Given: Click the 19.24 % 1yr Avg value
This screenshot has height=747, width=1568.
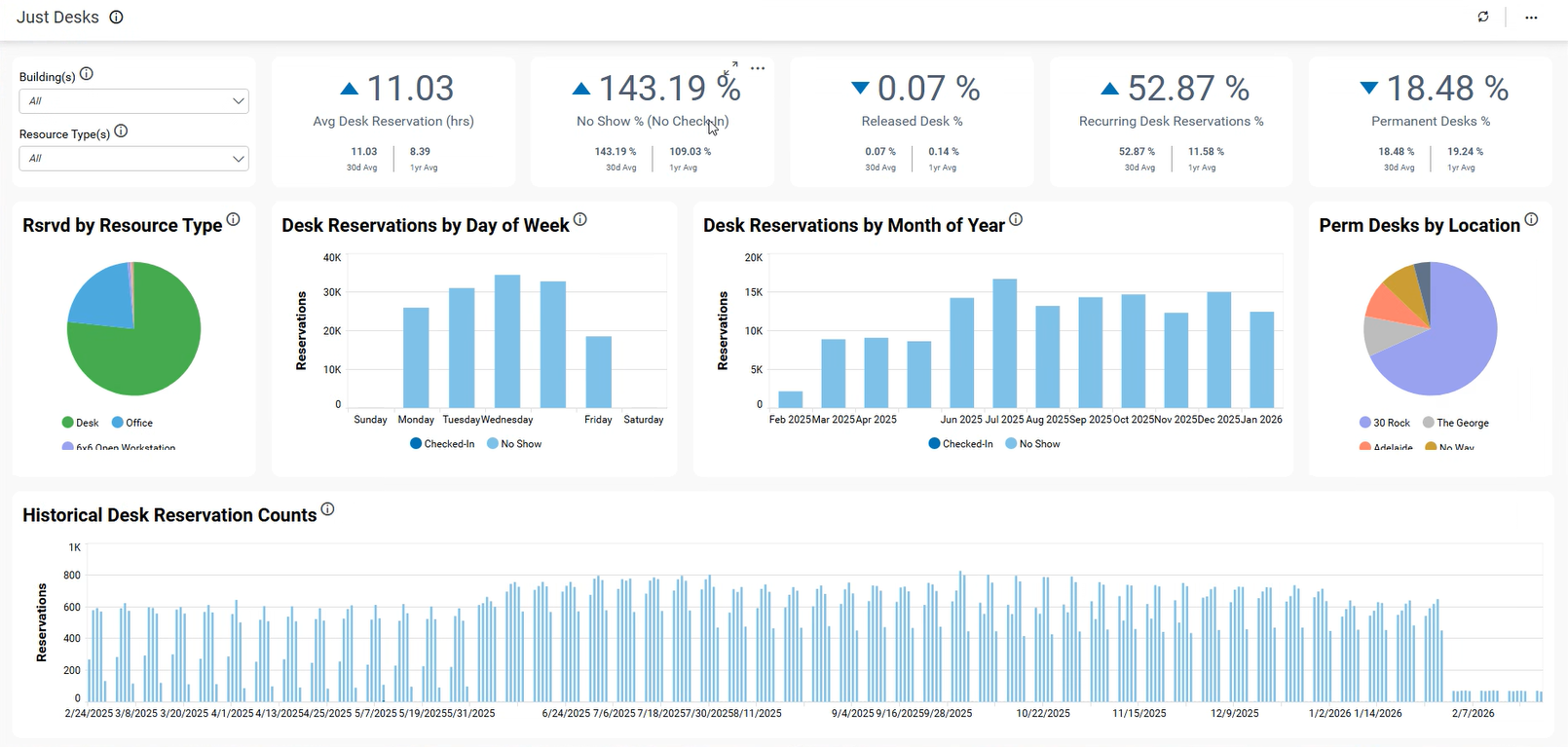Looking at the screenshot, I should coord(1466,152).
